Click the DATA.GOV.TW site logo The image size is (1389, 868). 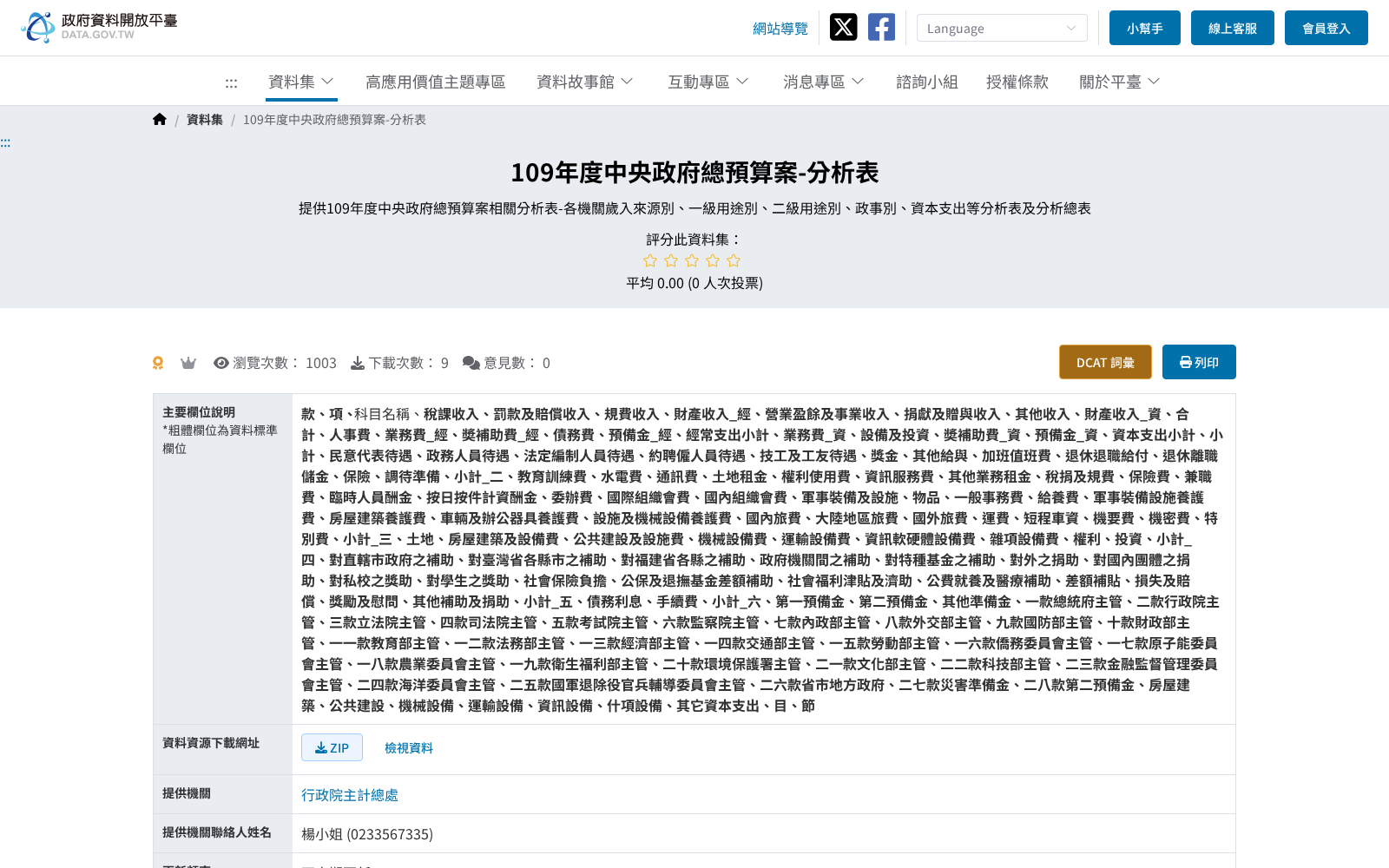[x=99, y=27]
